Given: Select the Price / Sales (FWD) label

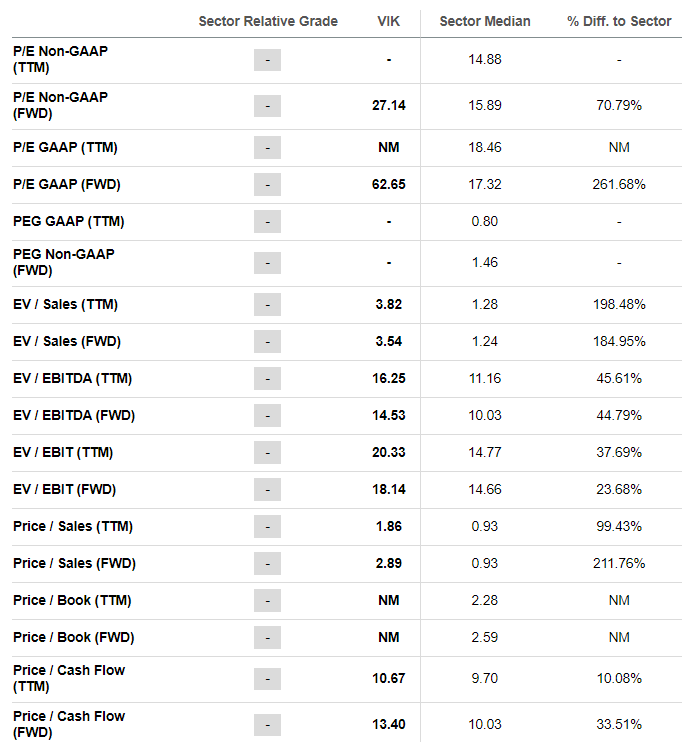Looking at the screenshot, I should (x=73, y=563).
